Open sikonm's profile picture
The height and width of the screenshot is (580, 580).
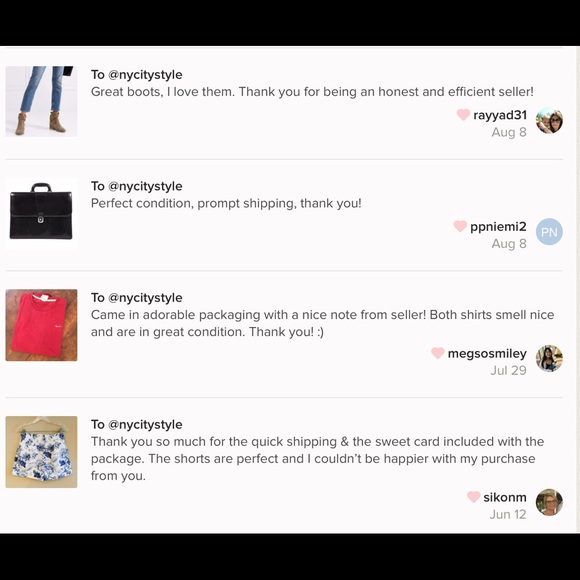tap(549, 502)
